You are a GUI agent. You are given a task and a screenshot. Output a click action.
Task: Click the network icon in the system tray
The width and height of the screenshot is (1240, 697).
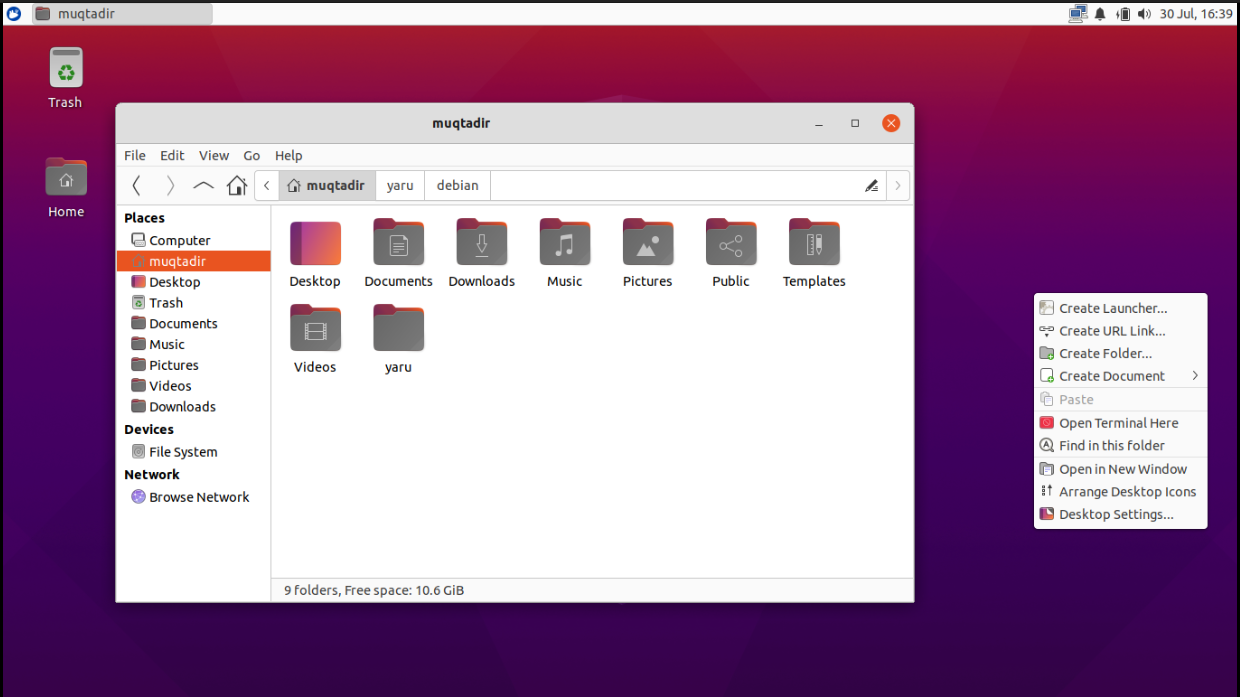pyautogui.click(x=1079, y=13)
